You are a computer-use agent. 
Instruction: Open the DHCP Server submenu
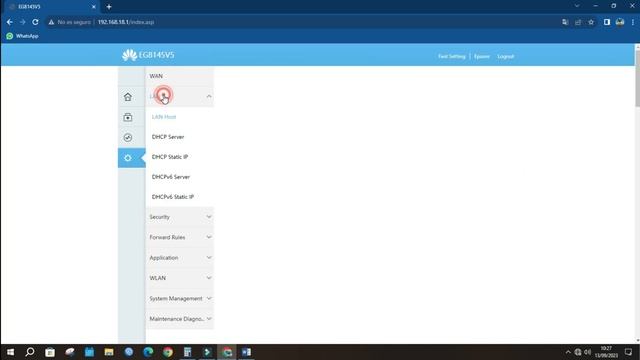point(168,137)
